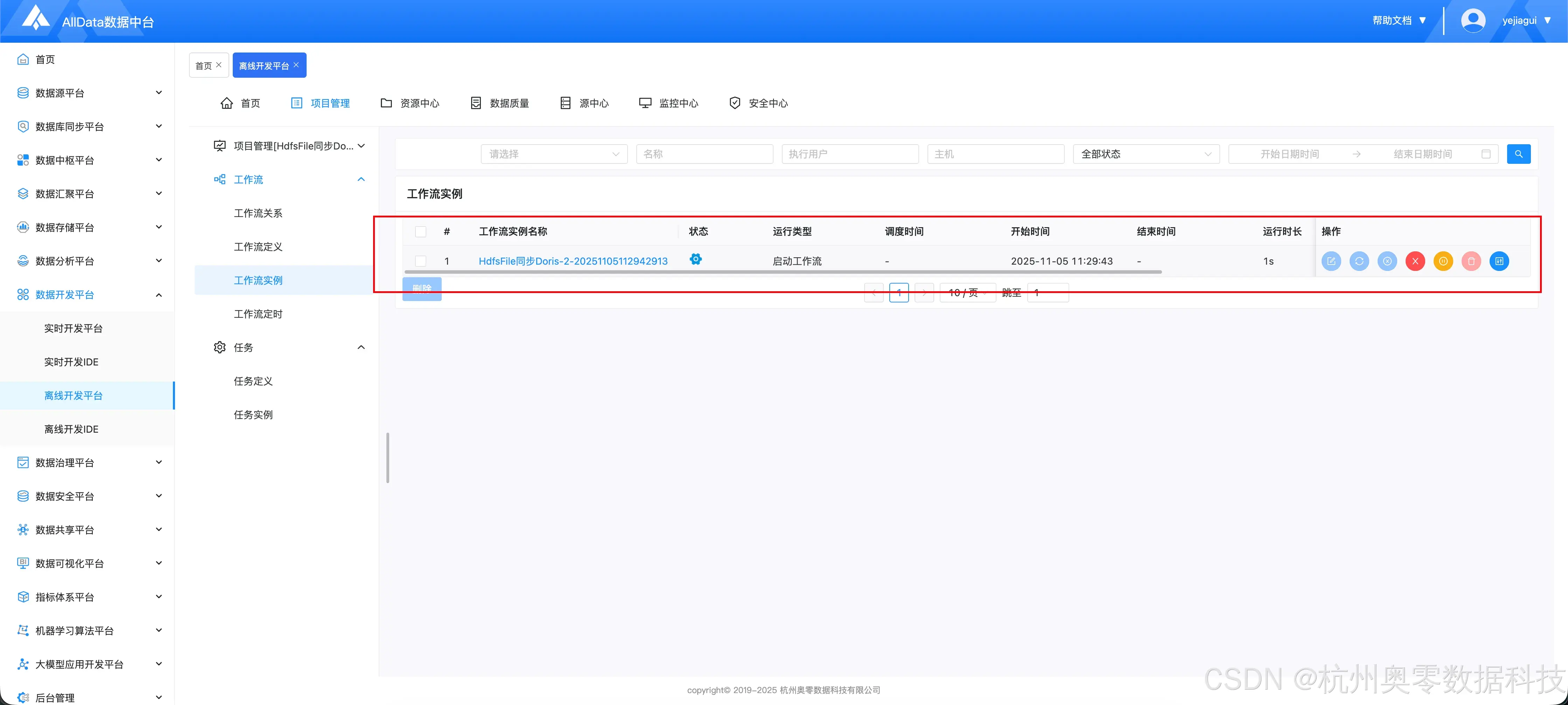Open the HdfsFile同步Doris workflow instance link

point(573,260)
